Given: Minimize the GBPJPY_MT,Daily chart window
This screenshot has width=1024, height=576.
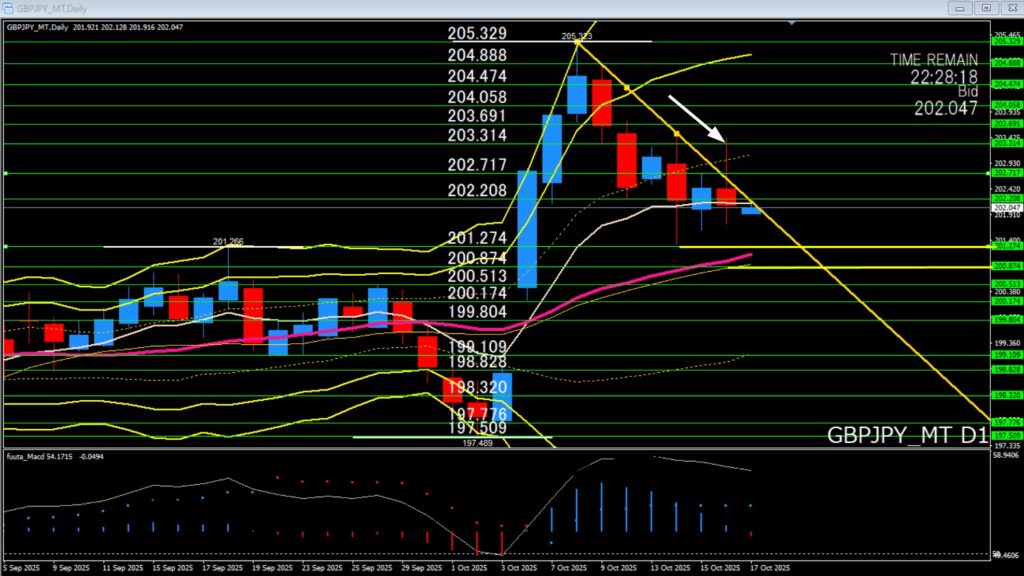Looking at the screenshot, I should tap(960, 7).
